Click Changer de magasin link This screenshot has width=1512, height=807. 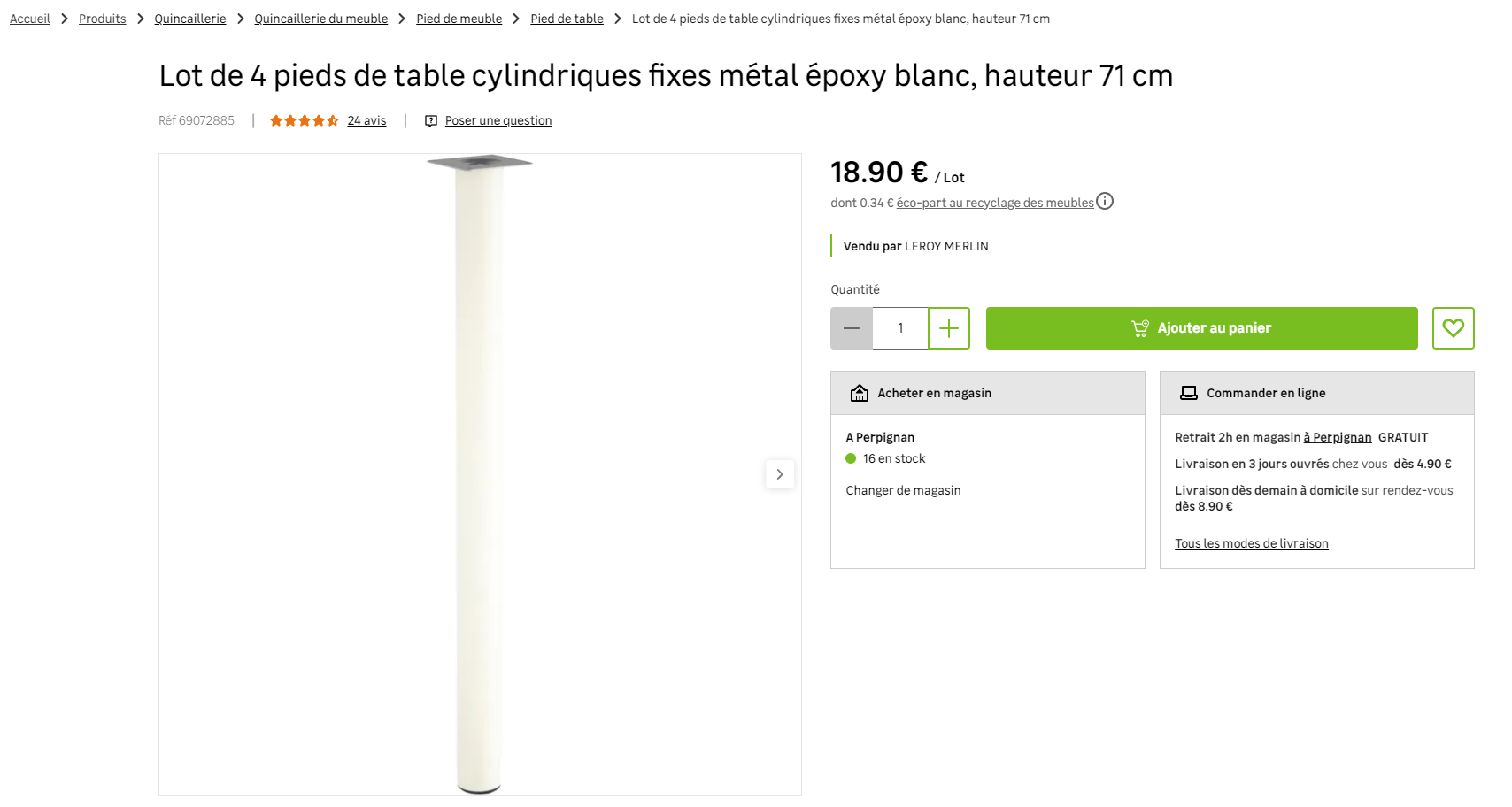coord(903,490)
